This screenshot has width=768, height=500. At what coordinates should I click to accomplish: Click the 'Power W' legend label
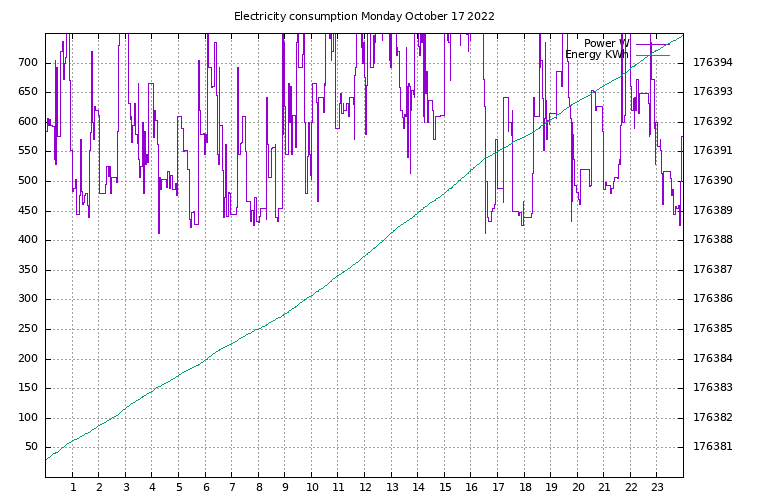coord(606,44)
